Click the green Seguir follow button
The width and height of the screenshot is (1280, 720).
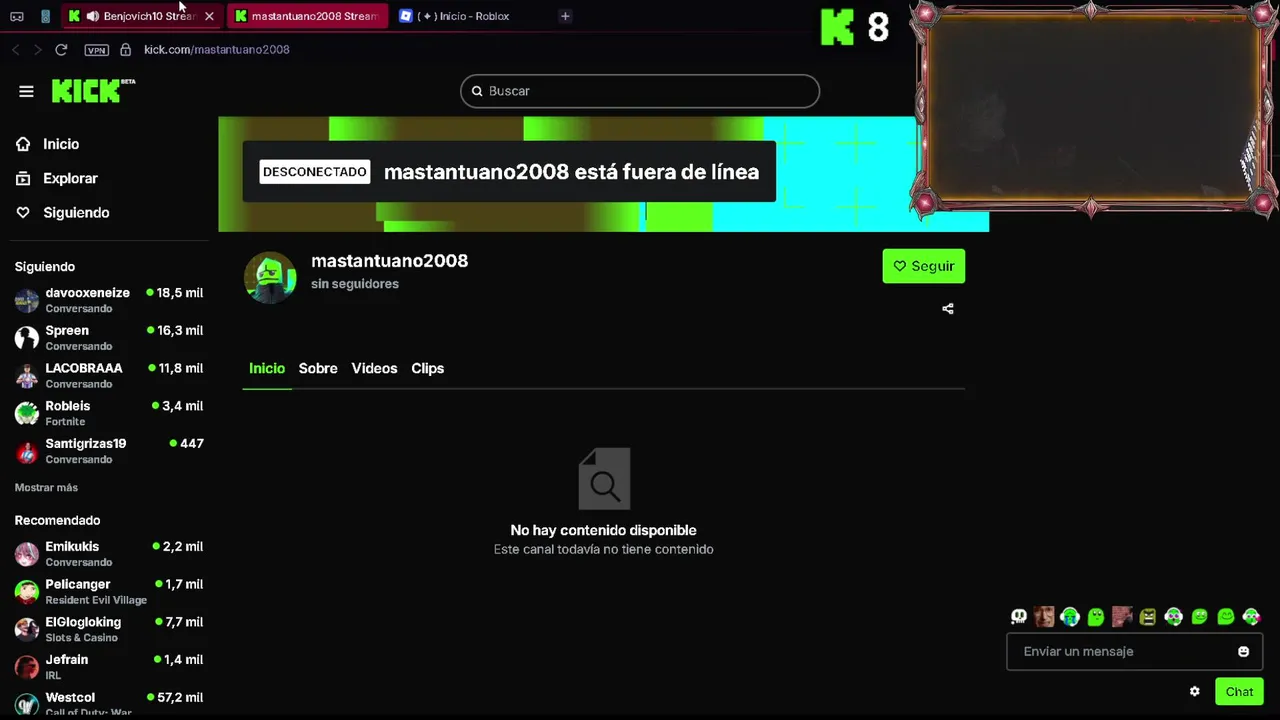924,266
